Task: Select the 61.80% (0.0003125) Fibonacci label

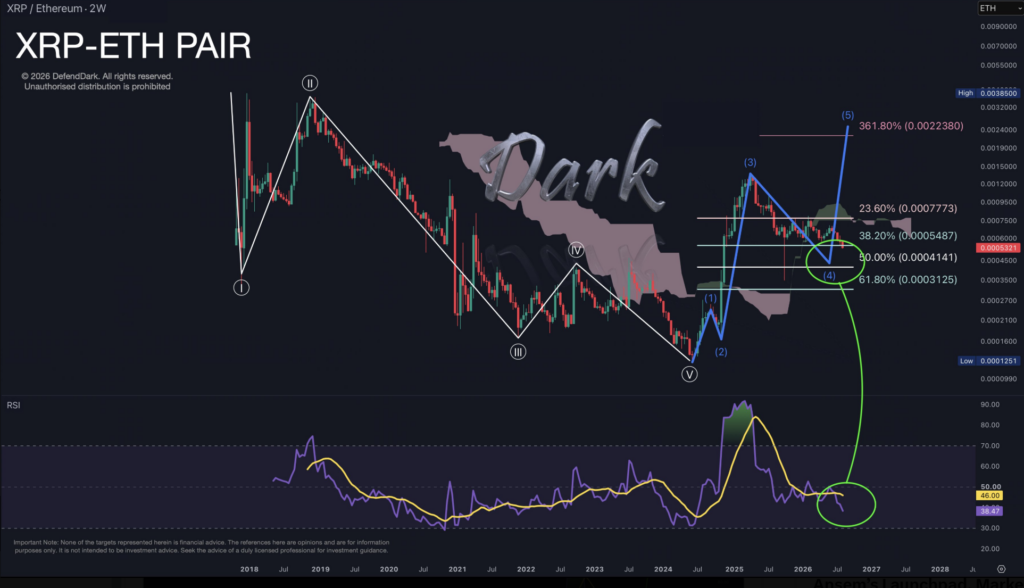Action: [908, 280]
